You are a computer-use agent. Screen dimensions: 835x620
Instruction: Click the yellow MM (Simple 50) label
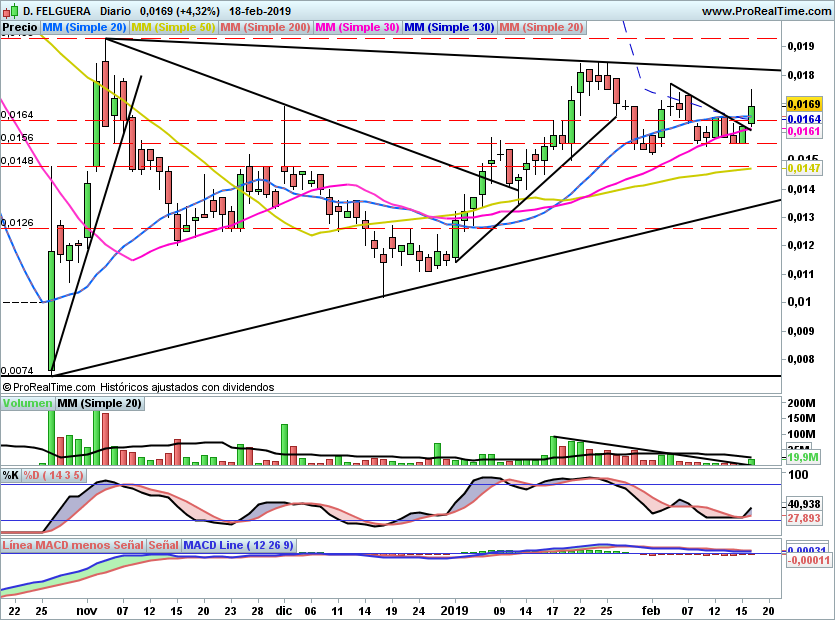173,27
